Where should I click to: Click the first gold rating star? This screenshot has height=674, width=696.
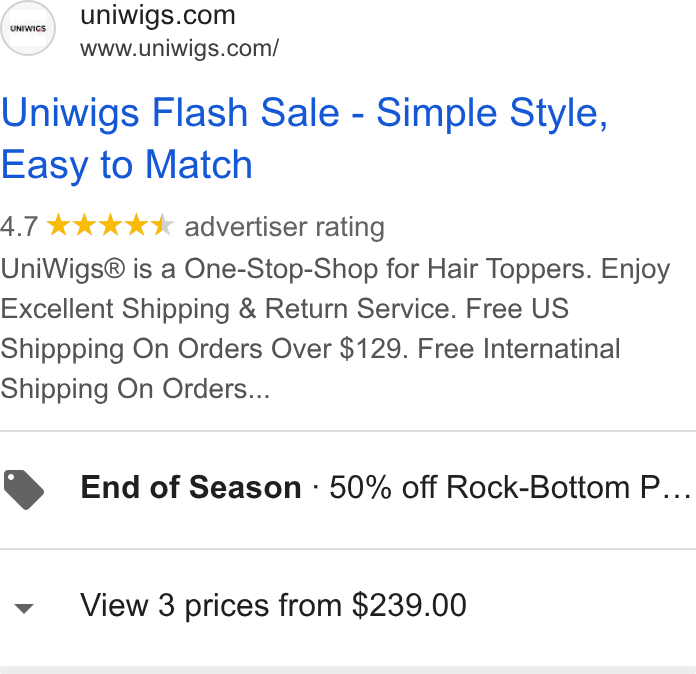coord(58,225)
